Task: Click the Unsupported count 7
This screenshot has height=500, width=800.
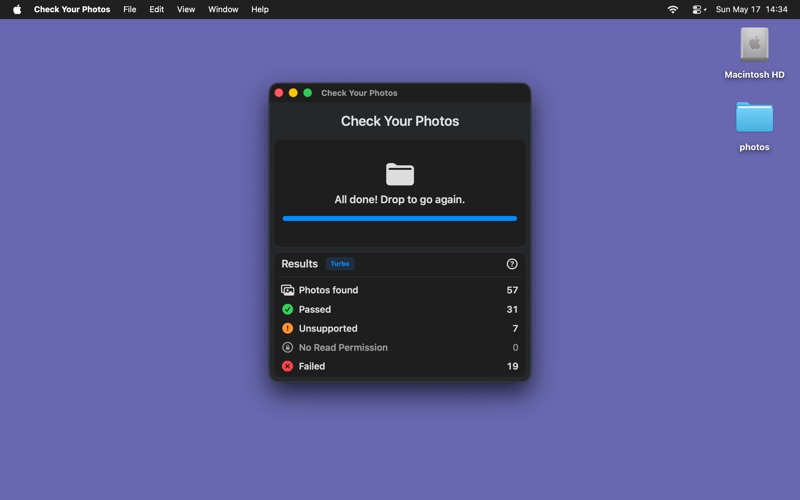Action: coord(515,328)
